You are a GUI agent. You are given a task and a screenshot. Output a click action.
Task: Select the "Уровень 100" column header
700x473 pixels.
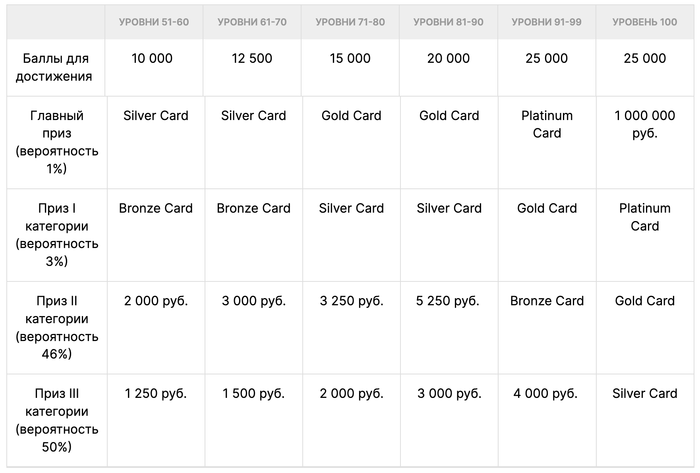click(644, 21)
